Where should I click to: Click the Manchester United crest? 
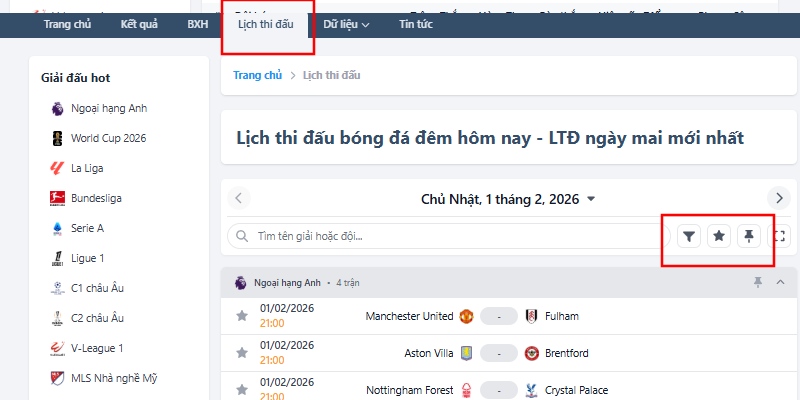(466, 316)
